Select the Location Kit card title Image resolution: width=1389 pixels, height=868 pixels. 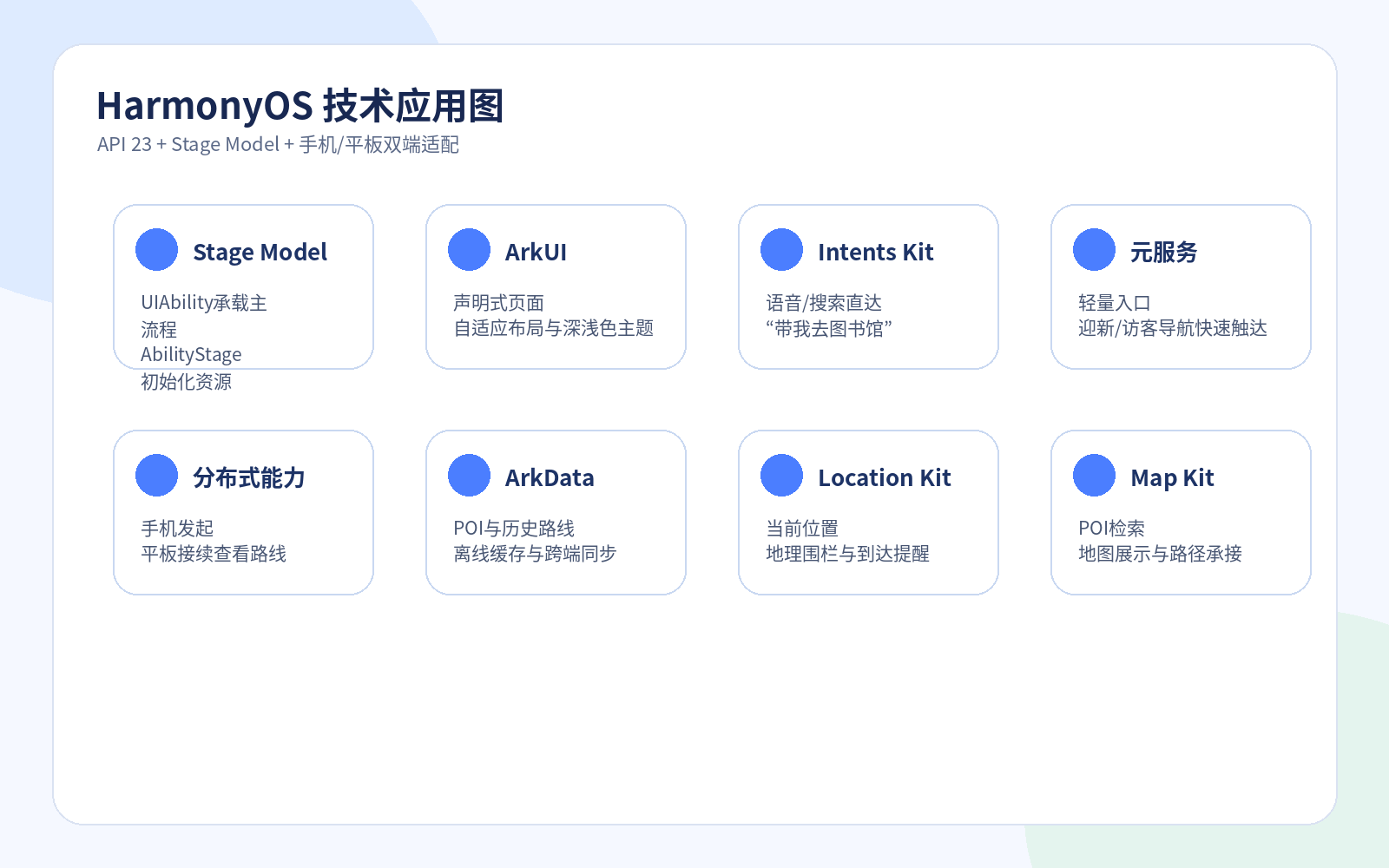coord(884,478)
